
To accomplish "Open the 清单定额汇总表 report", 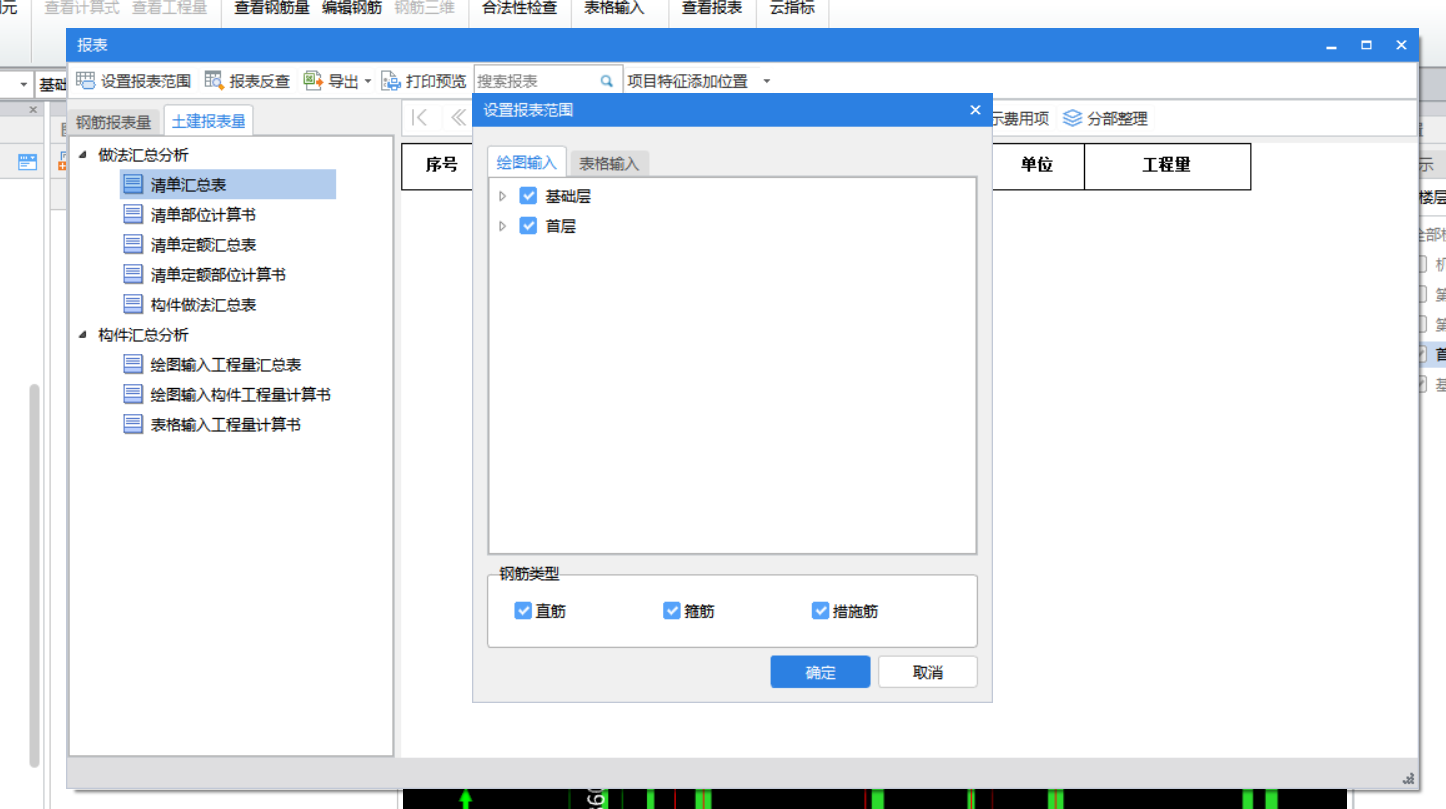I will pos(203,245).
